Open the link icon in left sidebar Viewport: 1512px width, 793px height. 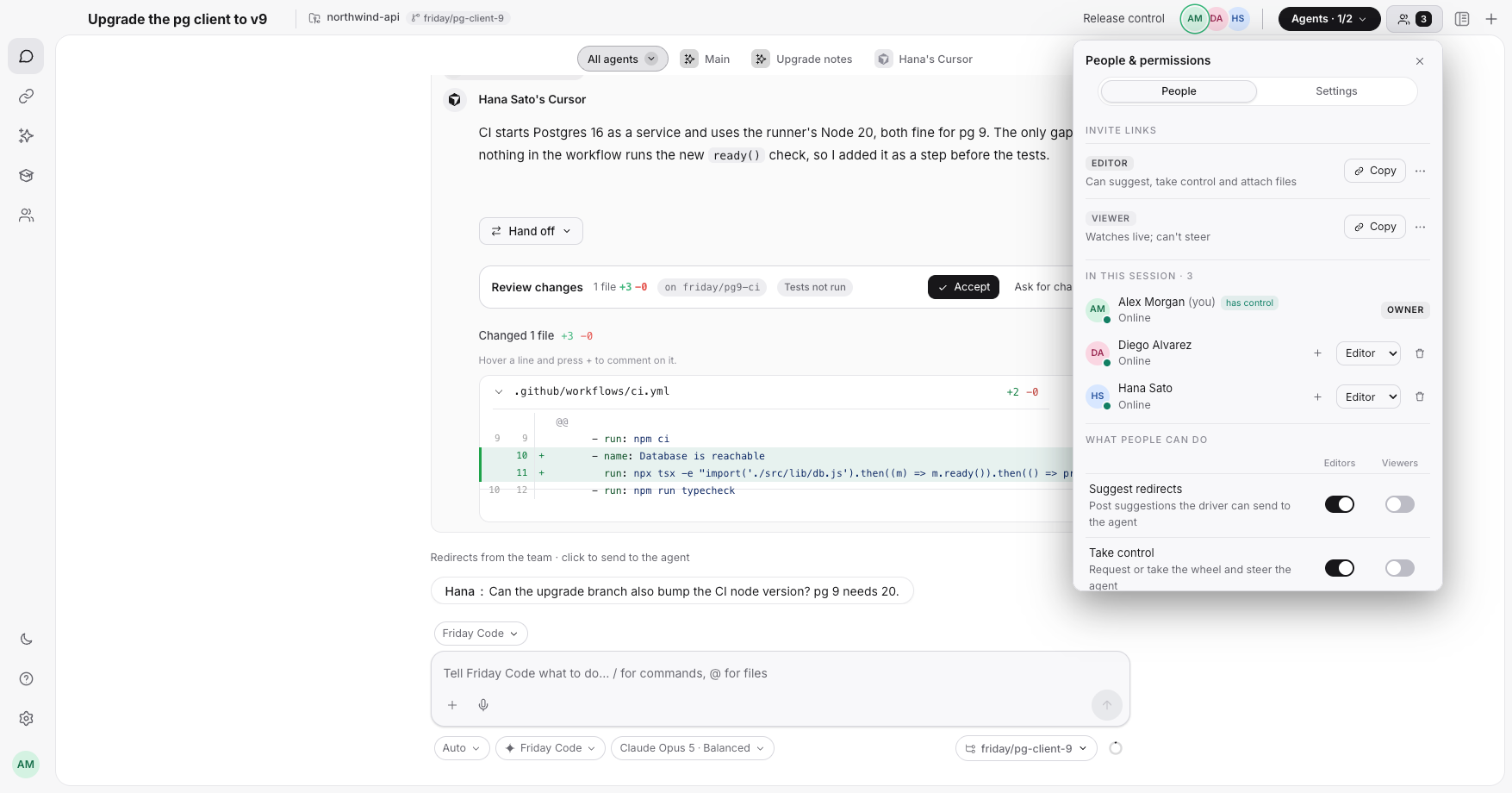(26, 96)
